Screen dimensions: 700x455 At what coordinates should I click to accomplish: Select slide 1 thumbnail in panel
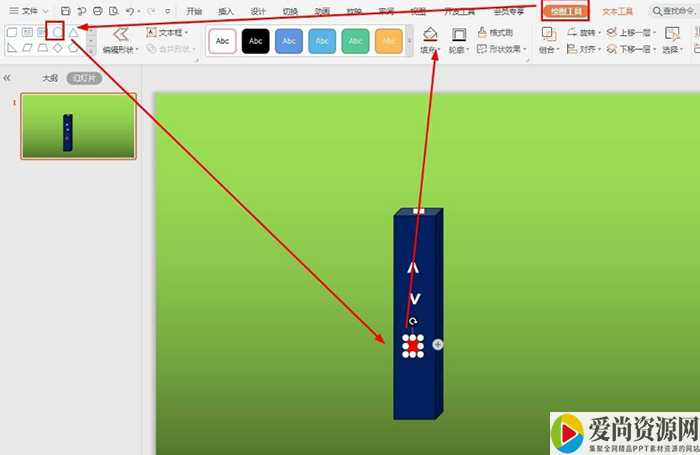coord(78,127)
